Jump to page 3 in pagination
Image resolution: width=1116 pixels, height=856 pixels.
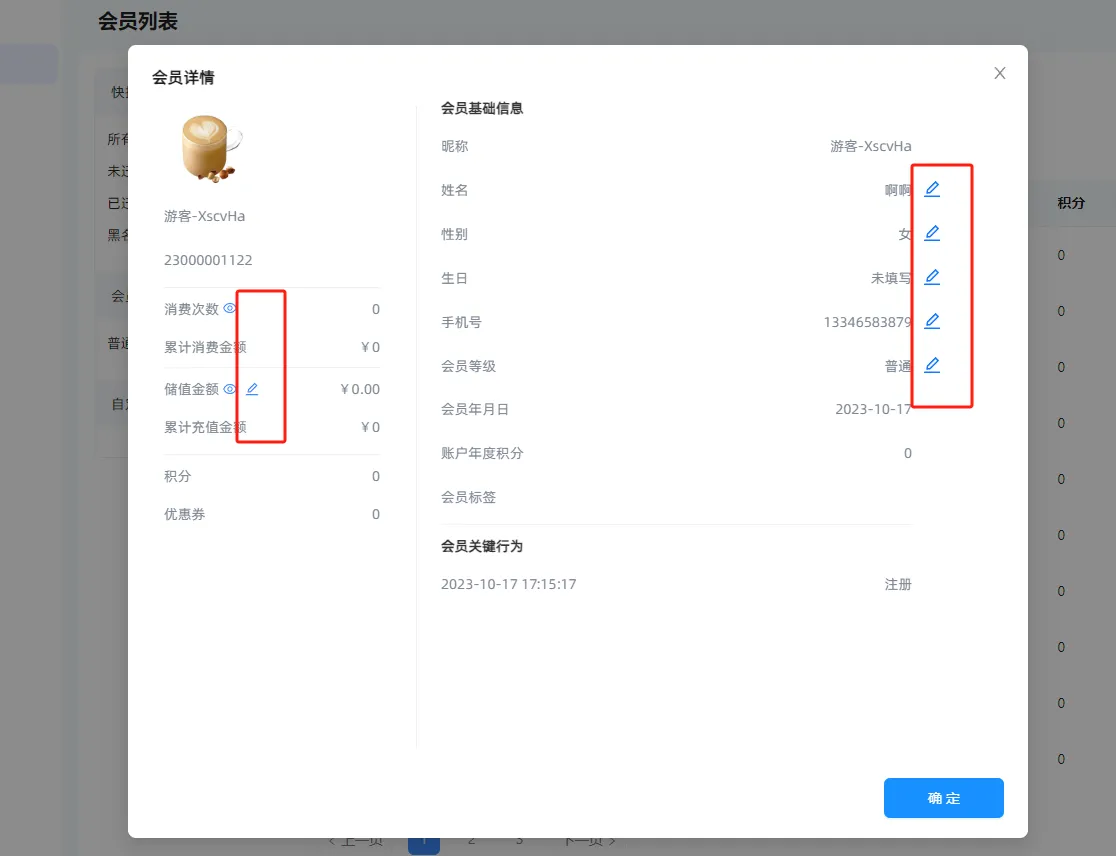click(x=519, y=840)
